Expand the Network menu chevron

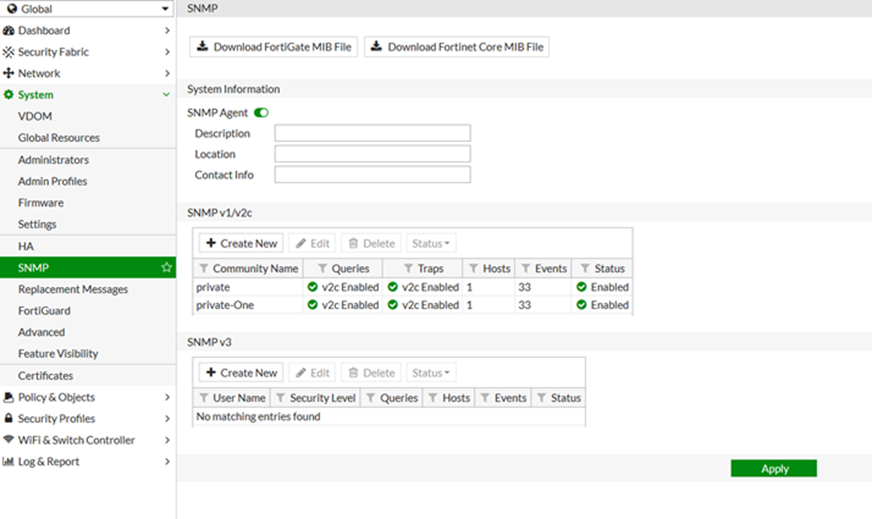click(167, 74)
